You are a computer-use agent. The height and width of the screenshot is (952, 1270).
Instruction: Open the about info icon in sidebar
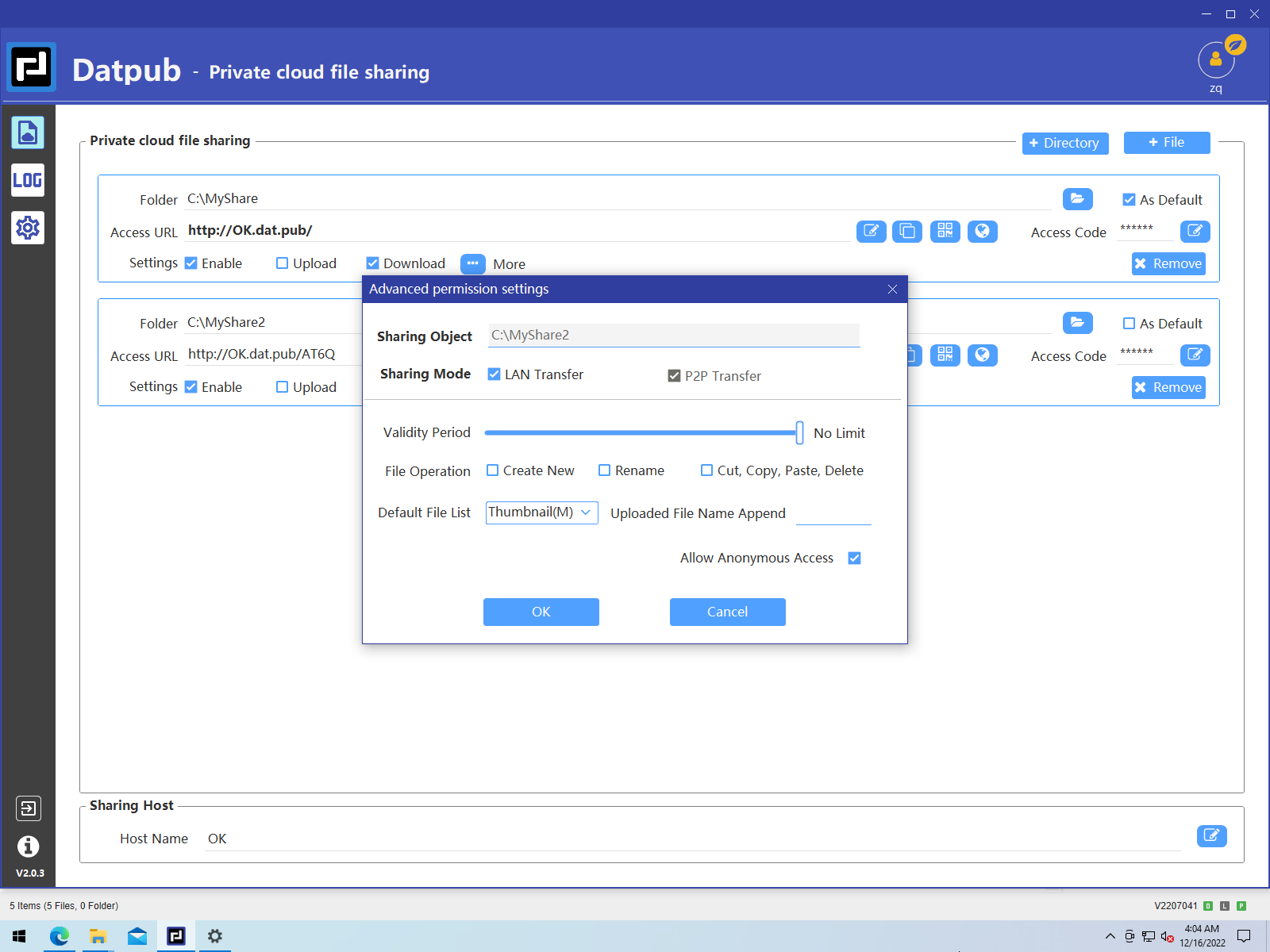pyautogui.click(x=28, y=846)
